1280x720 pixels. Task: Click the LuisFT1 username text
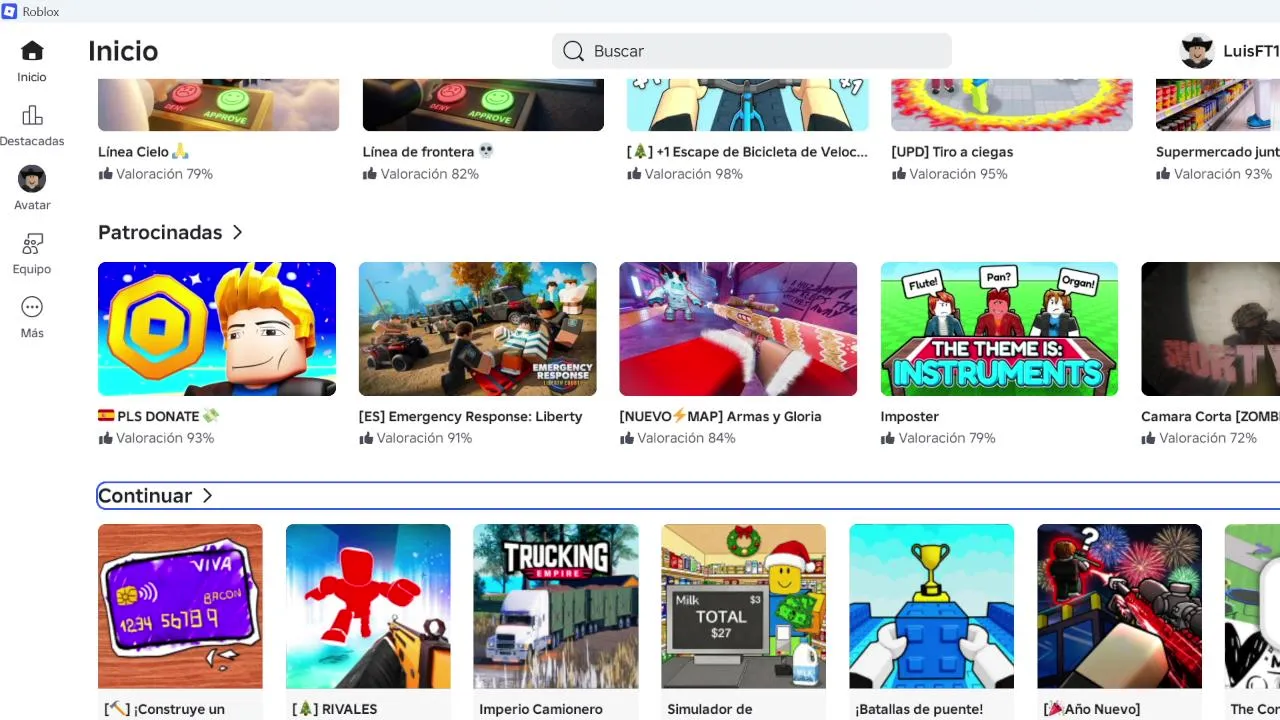click(1251, 51)
